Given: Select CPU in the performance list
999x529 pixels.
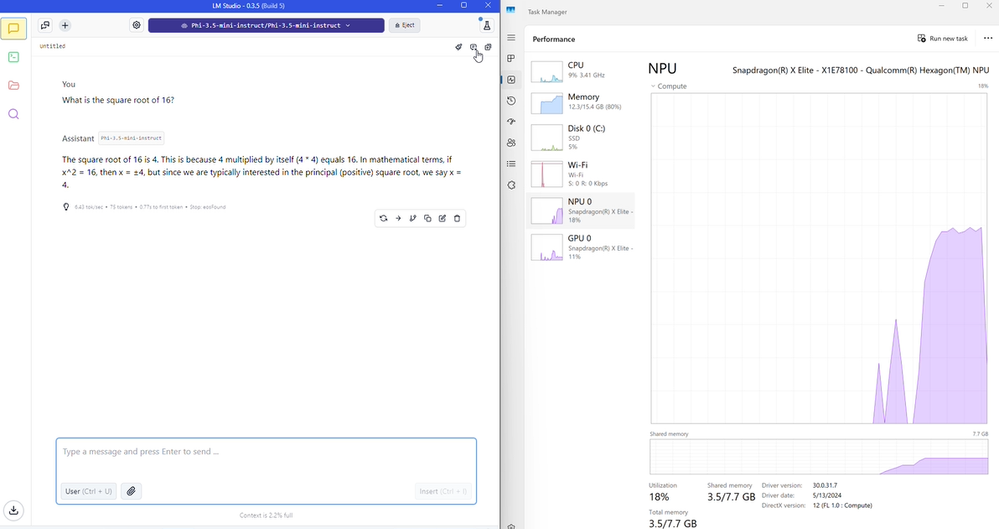Looking at the screenshot, I should (x=580, y=70).
